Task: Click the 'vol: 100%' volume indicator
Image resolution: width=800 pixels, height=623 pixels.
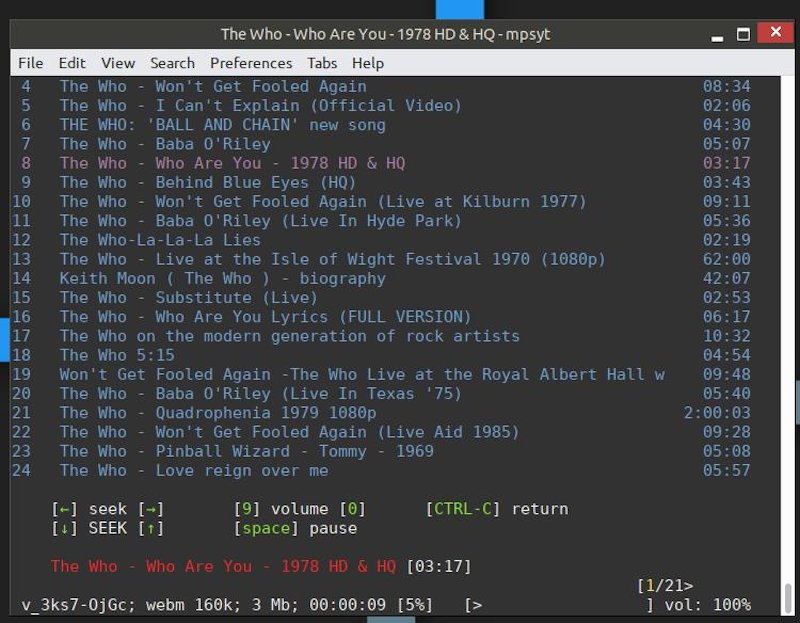Action: pos(707,605)
